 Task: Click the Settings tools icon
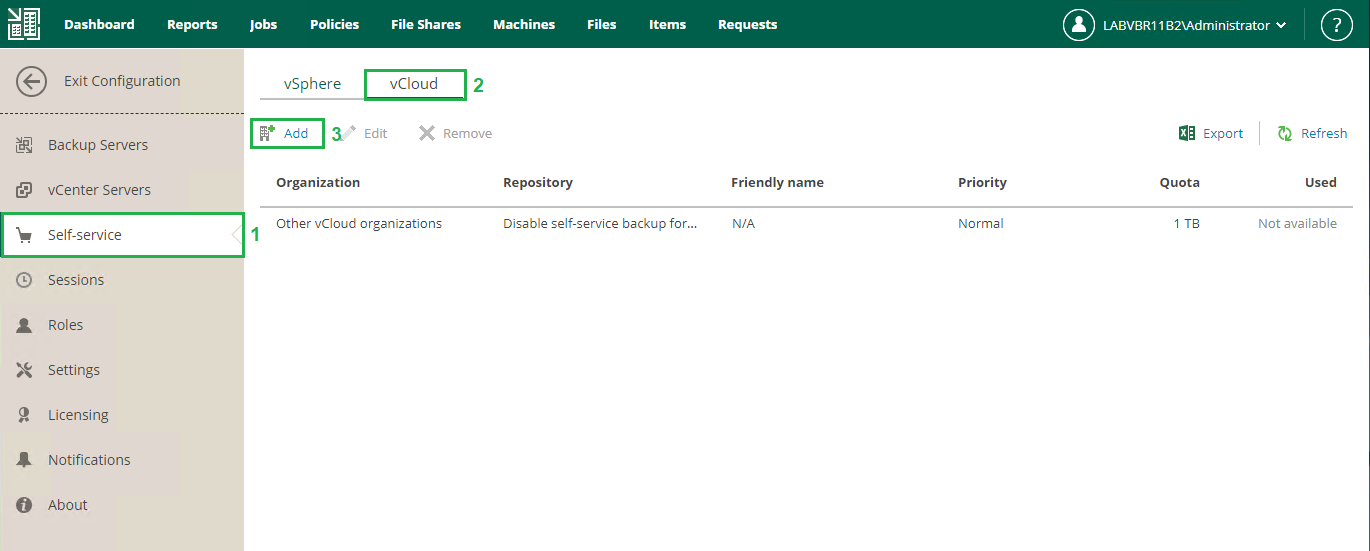point(25,370)
